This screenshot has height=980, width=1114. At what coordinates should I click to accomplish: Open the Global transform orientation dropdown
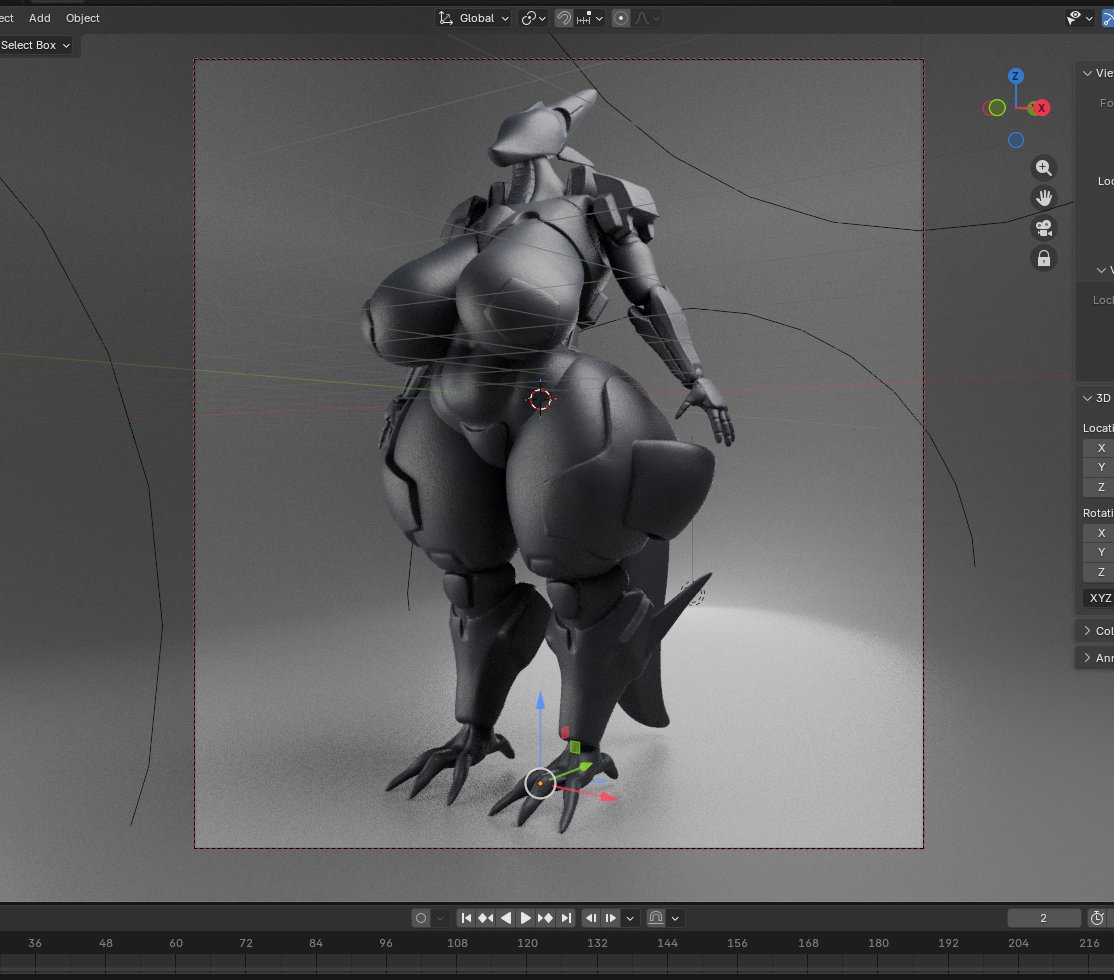(x=474, y=18)
